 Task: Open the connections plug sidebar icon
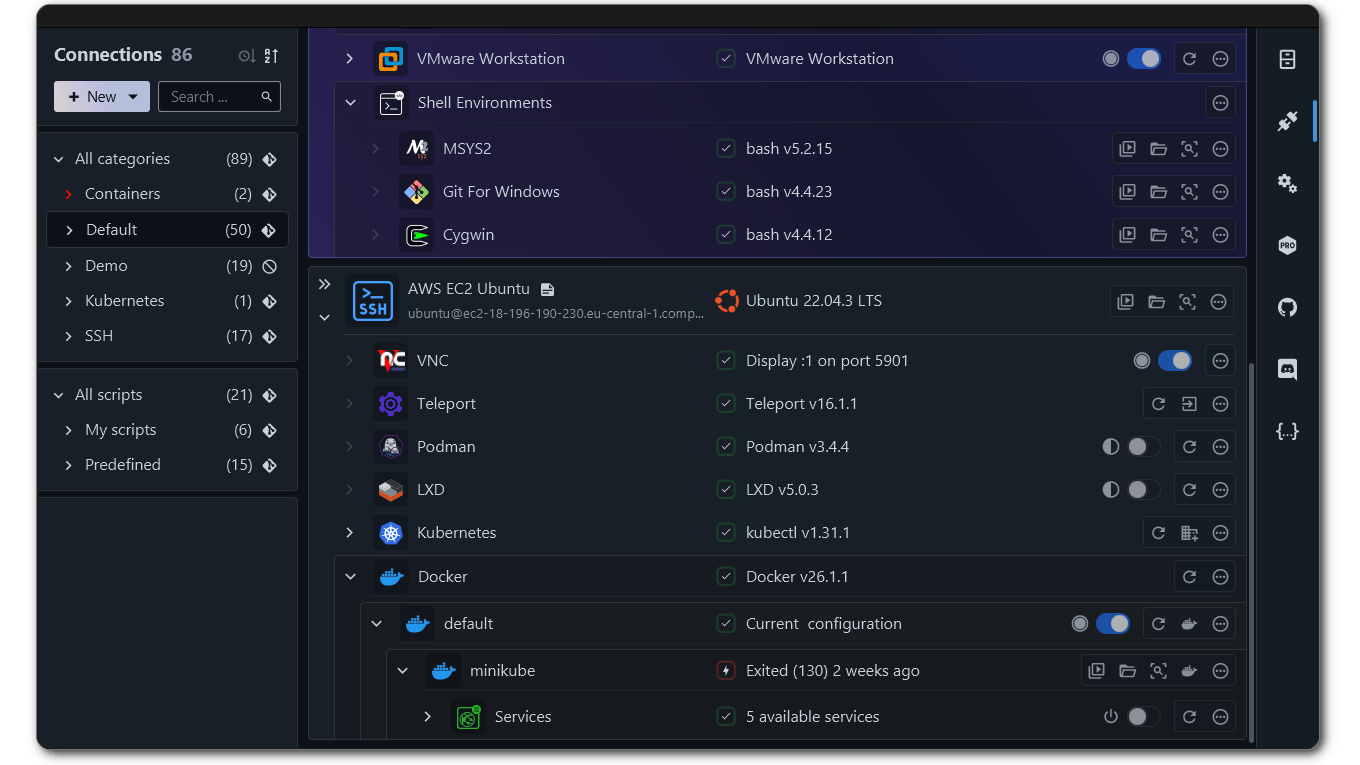tap(1287, 121)
